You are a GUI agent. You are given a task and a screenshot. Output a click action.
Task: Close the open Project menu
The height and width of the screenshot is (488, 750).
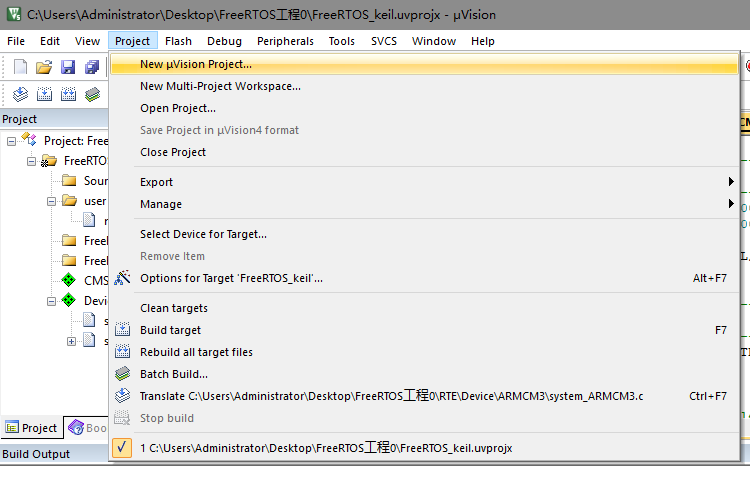[132, 41]
